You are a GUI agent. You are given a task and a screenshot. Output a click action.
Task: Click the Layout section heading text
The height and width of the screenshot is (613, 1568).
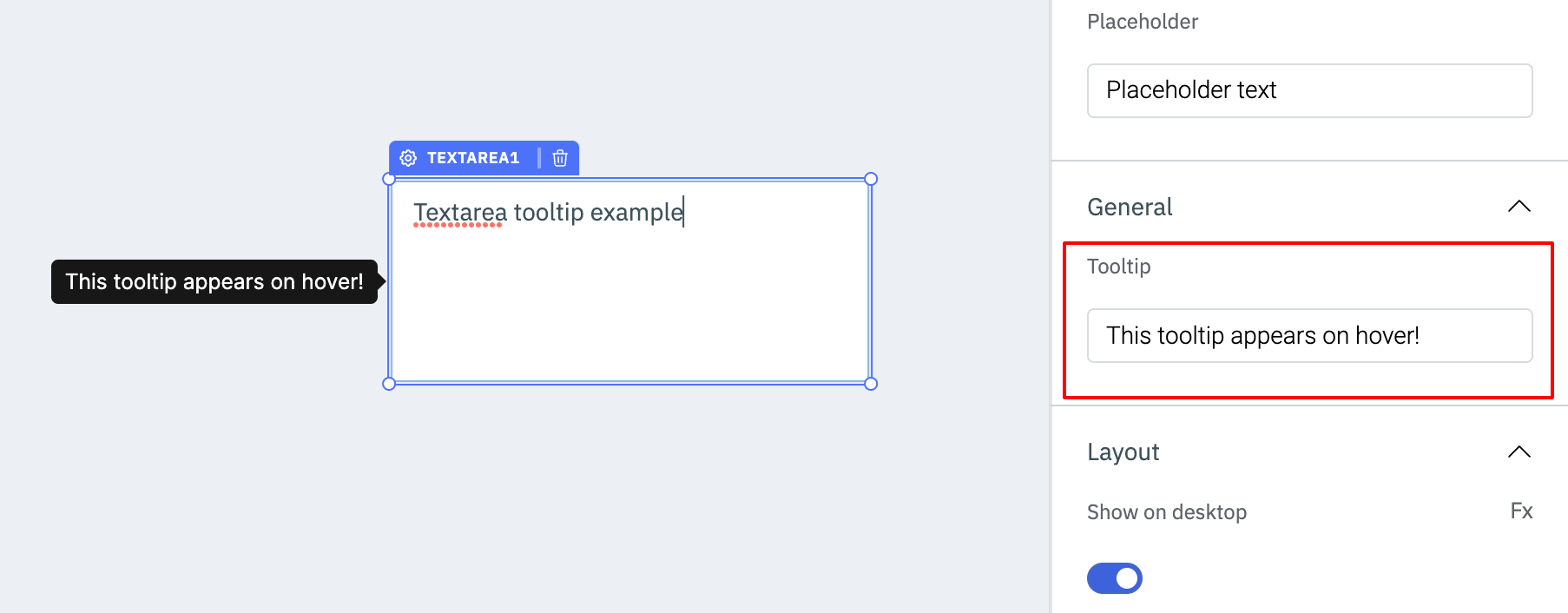click(1123, 452)
